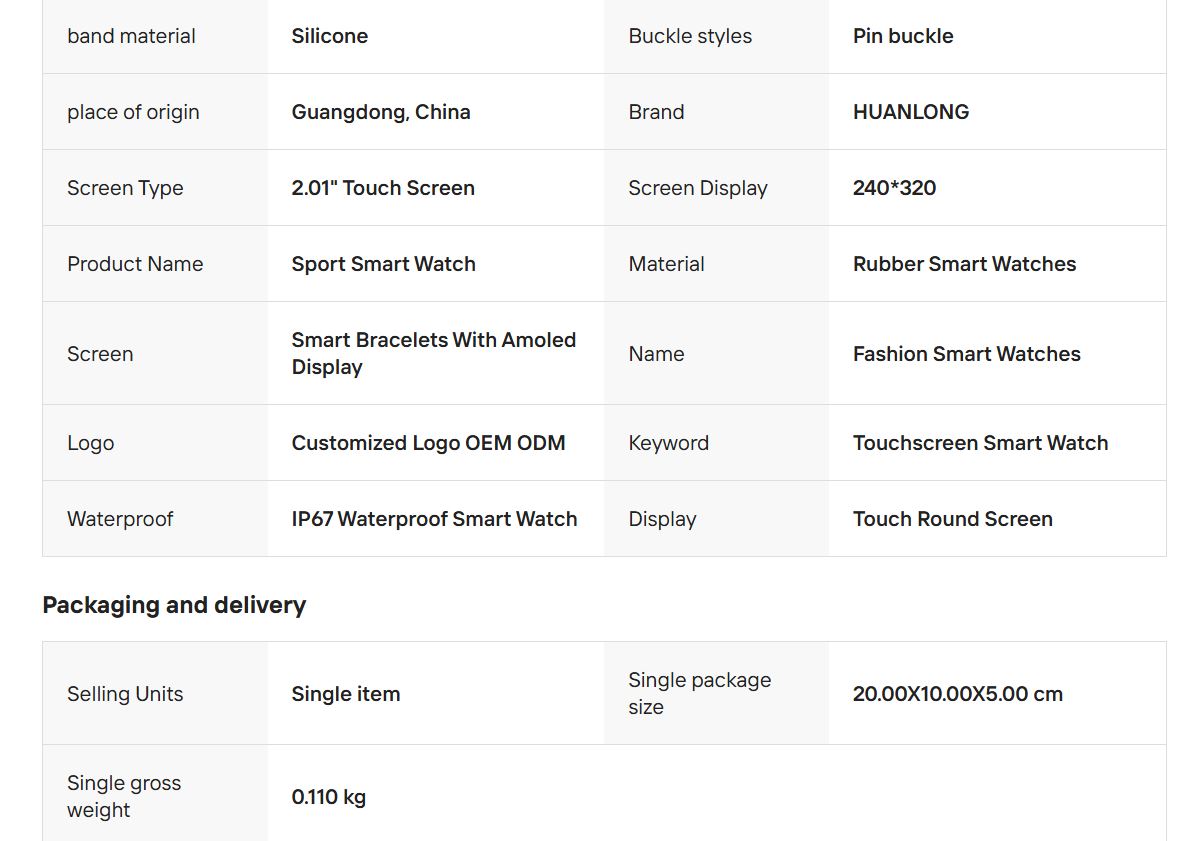Image resolution: width=1183 pixels, height=841 pixels.
Task: Click the 'Single item' selling units value
Action: pyautogui.click(x=345, y=694)
